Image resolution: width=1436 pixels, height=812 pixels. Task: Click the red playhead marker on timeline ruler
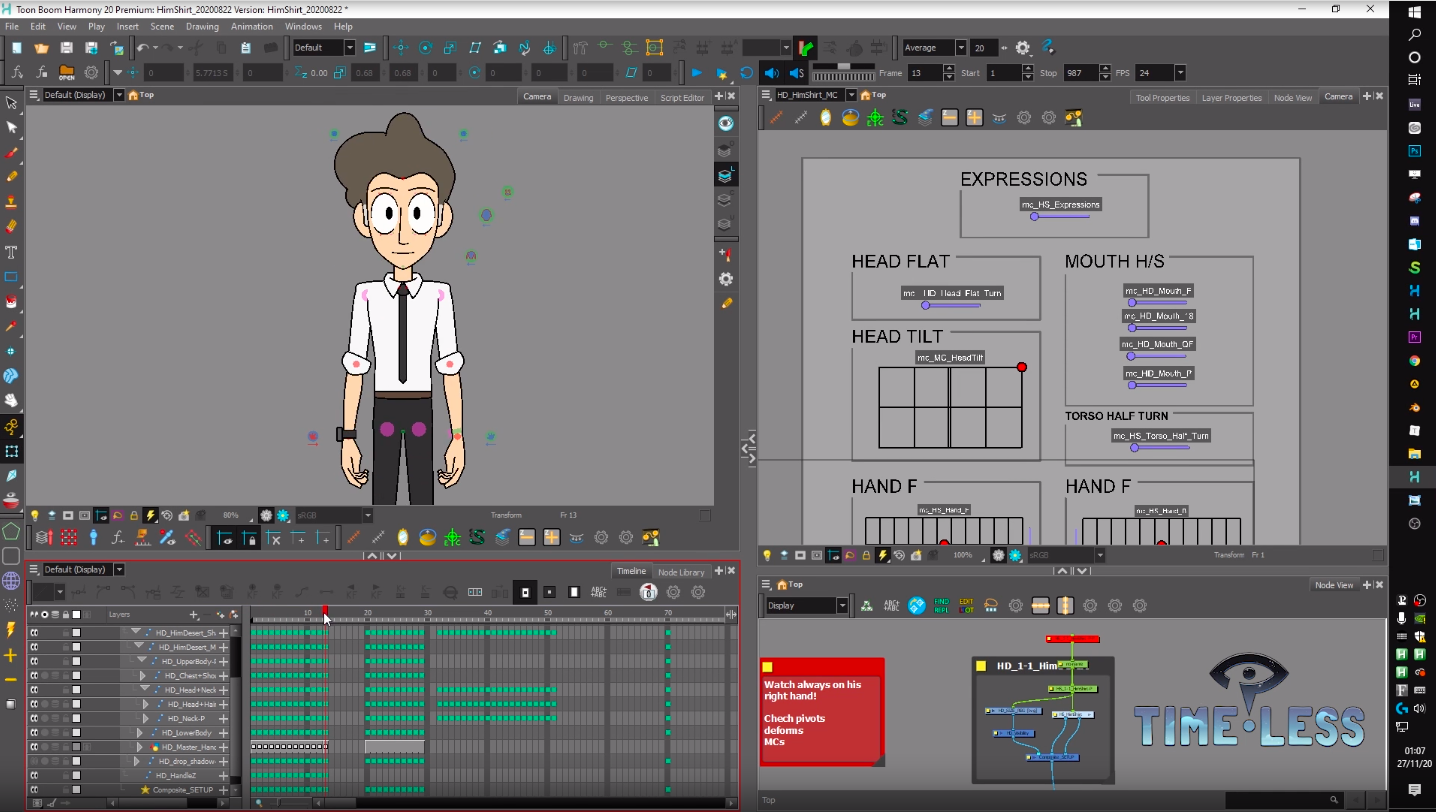[x=325, y=610]
